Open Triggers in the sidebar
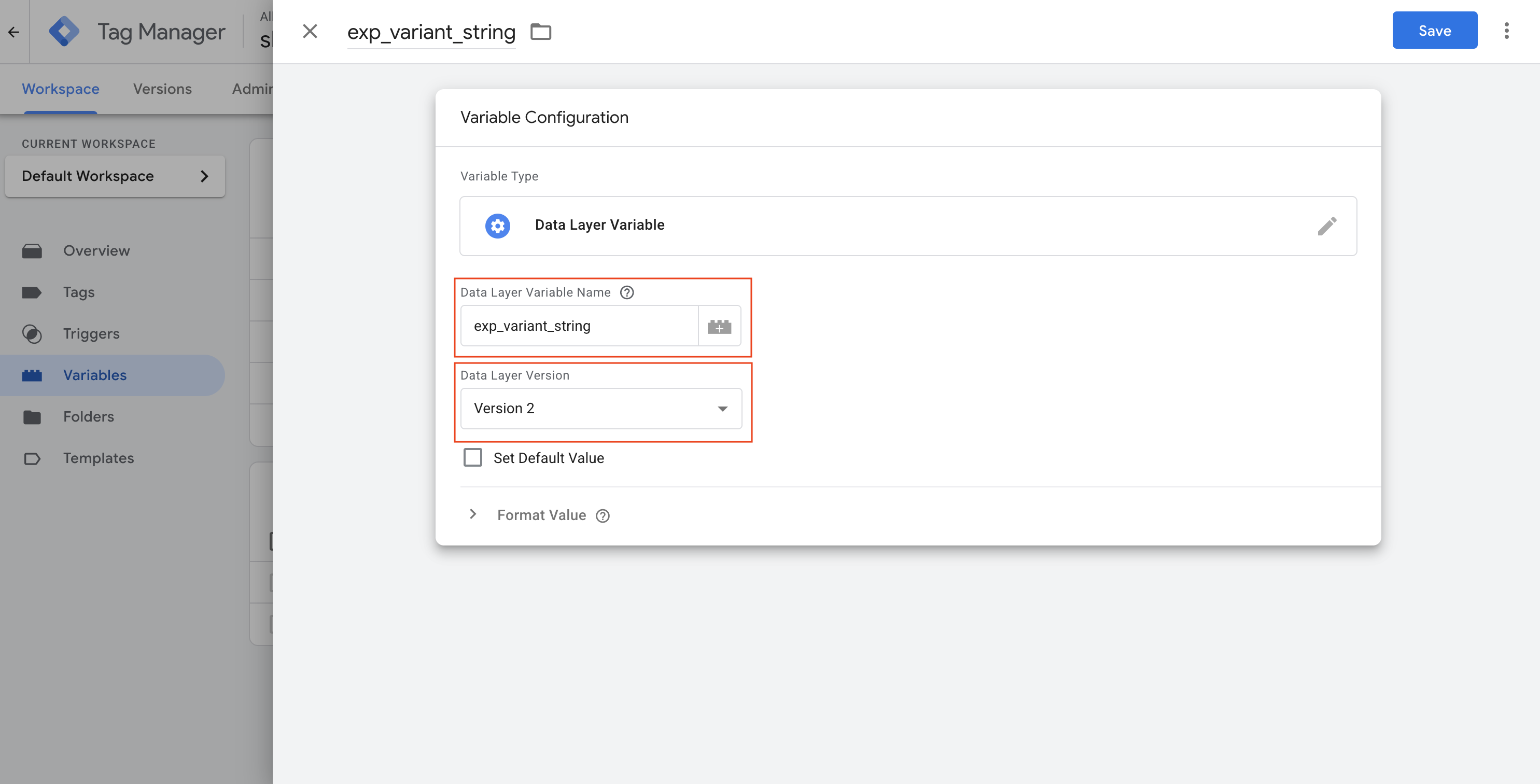The image size is (1540, 784). [x=91, y=334]
